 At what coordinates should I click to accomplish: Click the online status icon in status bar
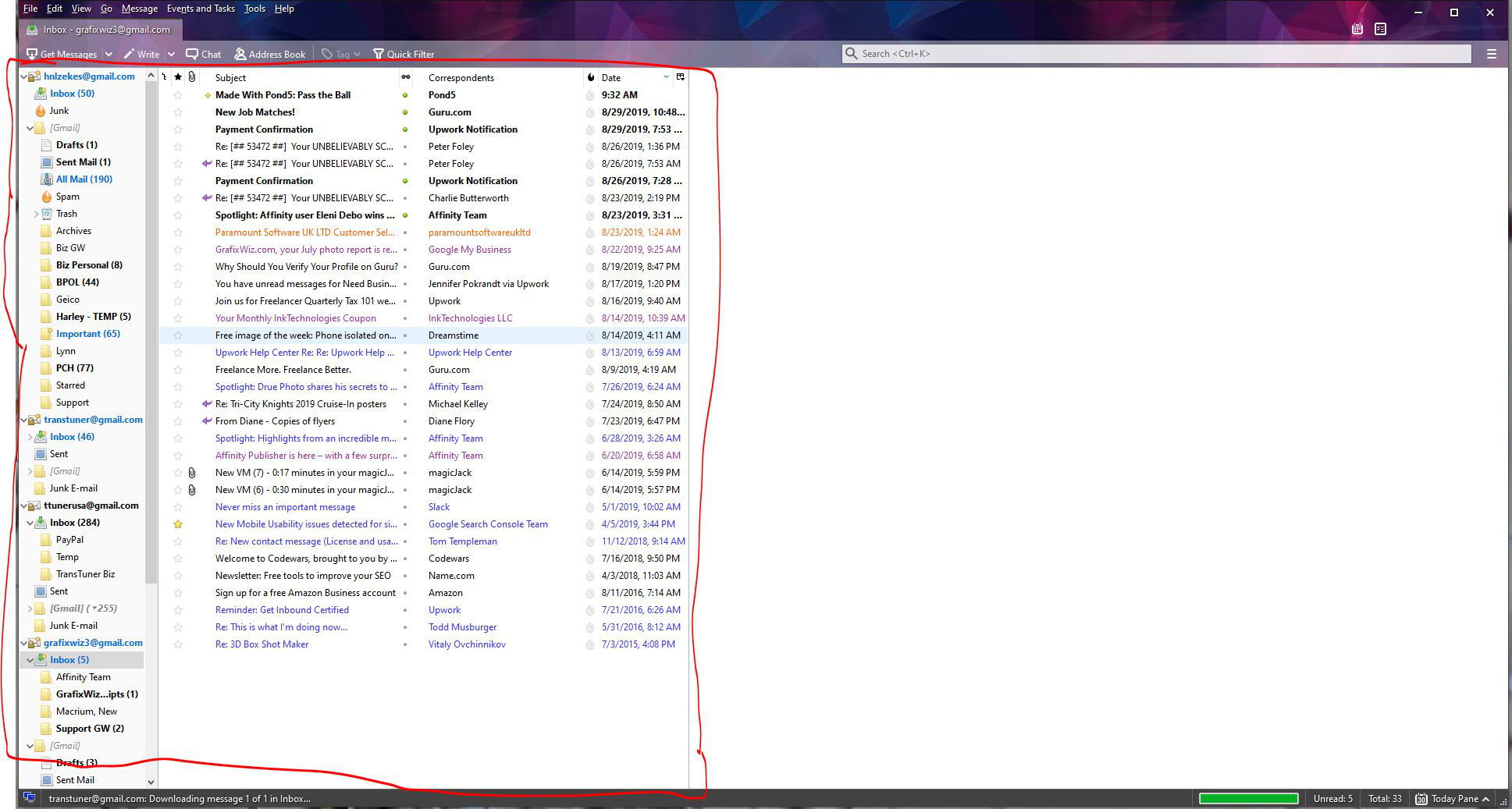click(x=29, y=797)
